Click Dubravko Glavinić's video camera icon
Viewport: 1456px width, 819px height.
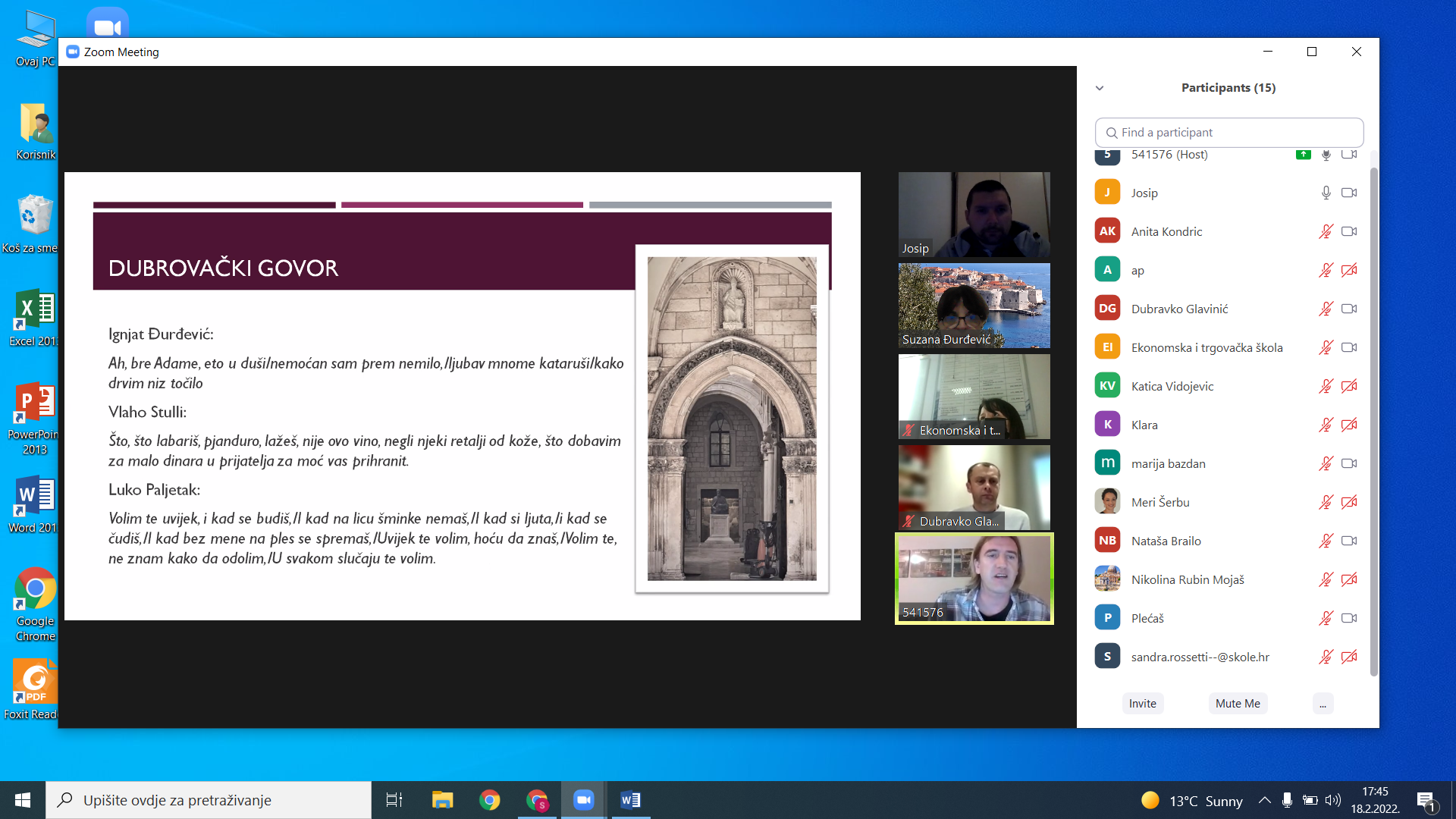pos(1349,309)
